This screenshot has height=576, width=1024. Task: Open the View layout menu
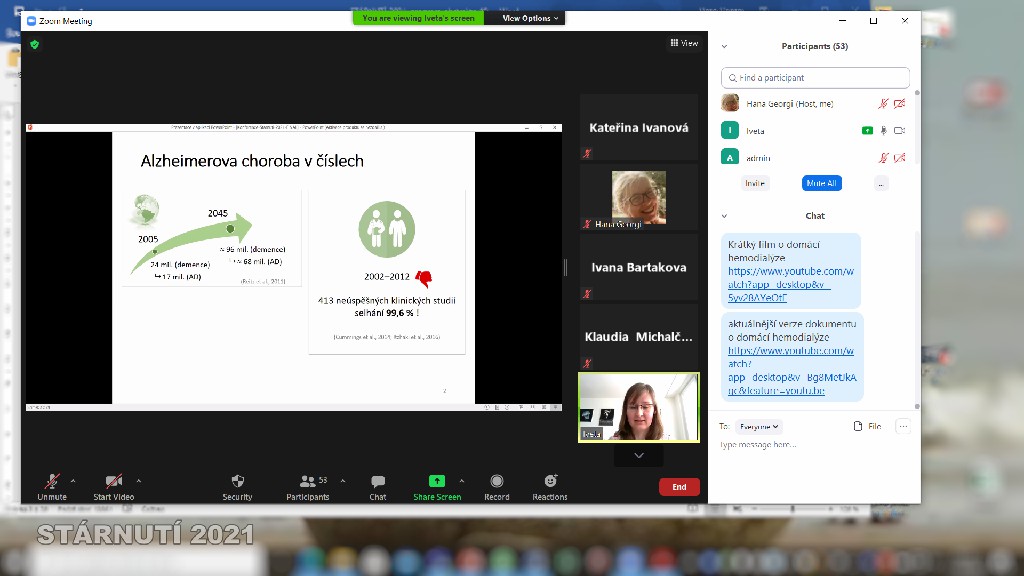coord(684,43)
